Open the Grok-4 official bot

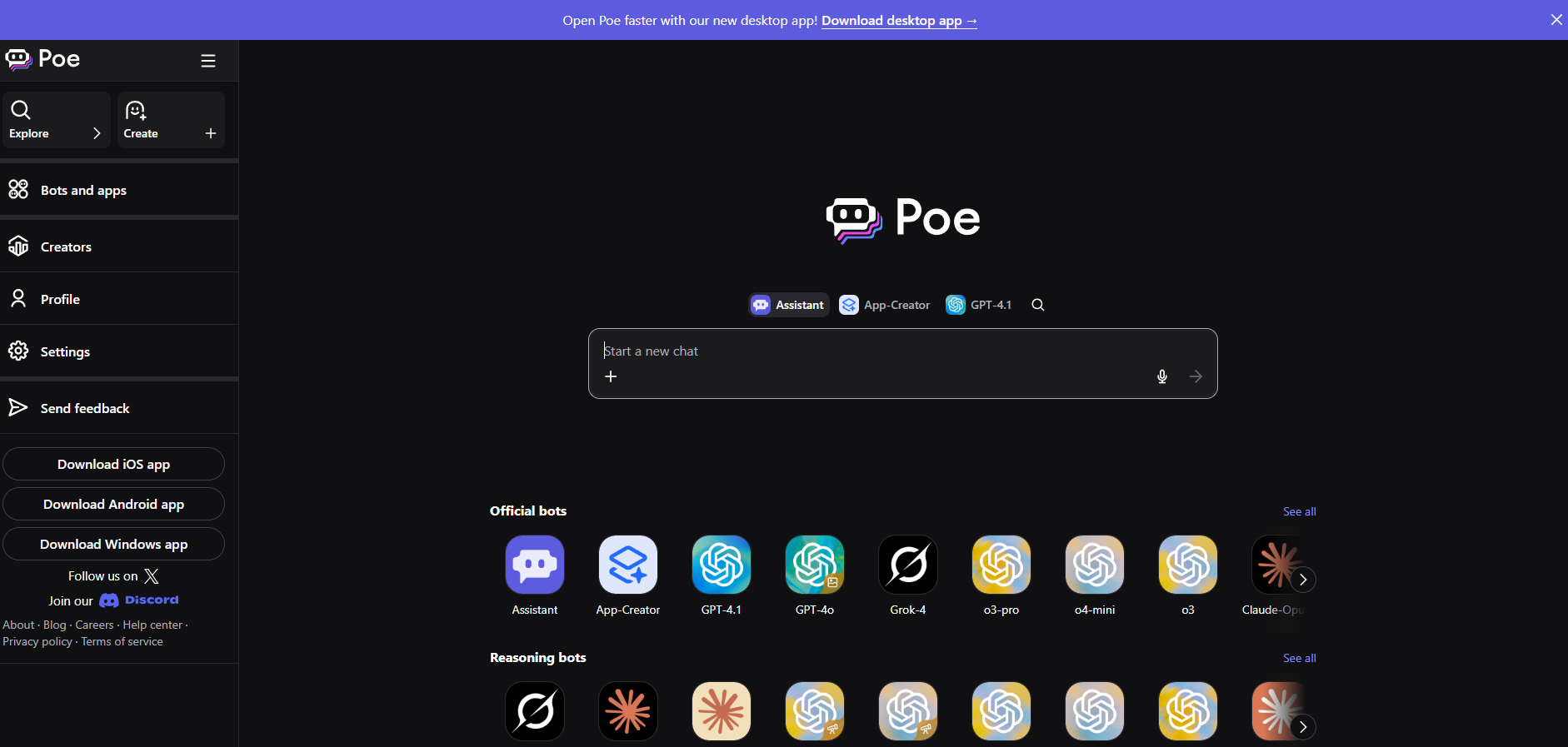[x=908, y=575]
